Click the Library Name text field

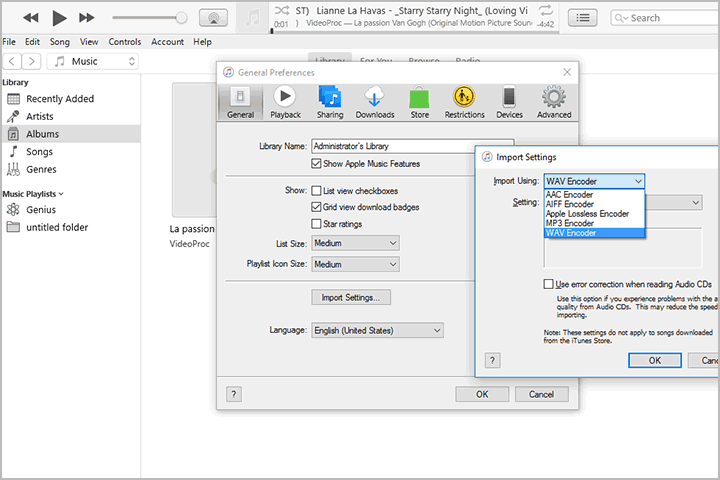pyautogui.click(x=411, y=146)
